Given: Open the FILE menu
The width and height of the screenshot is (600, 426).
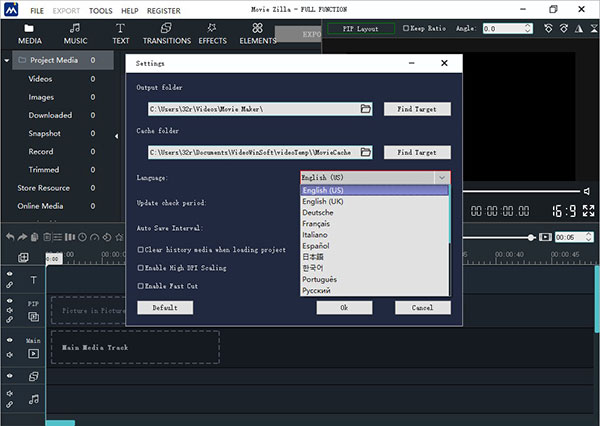Looking at the screenshot, I should pos(36,10).
